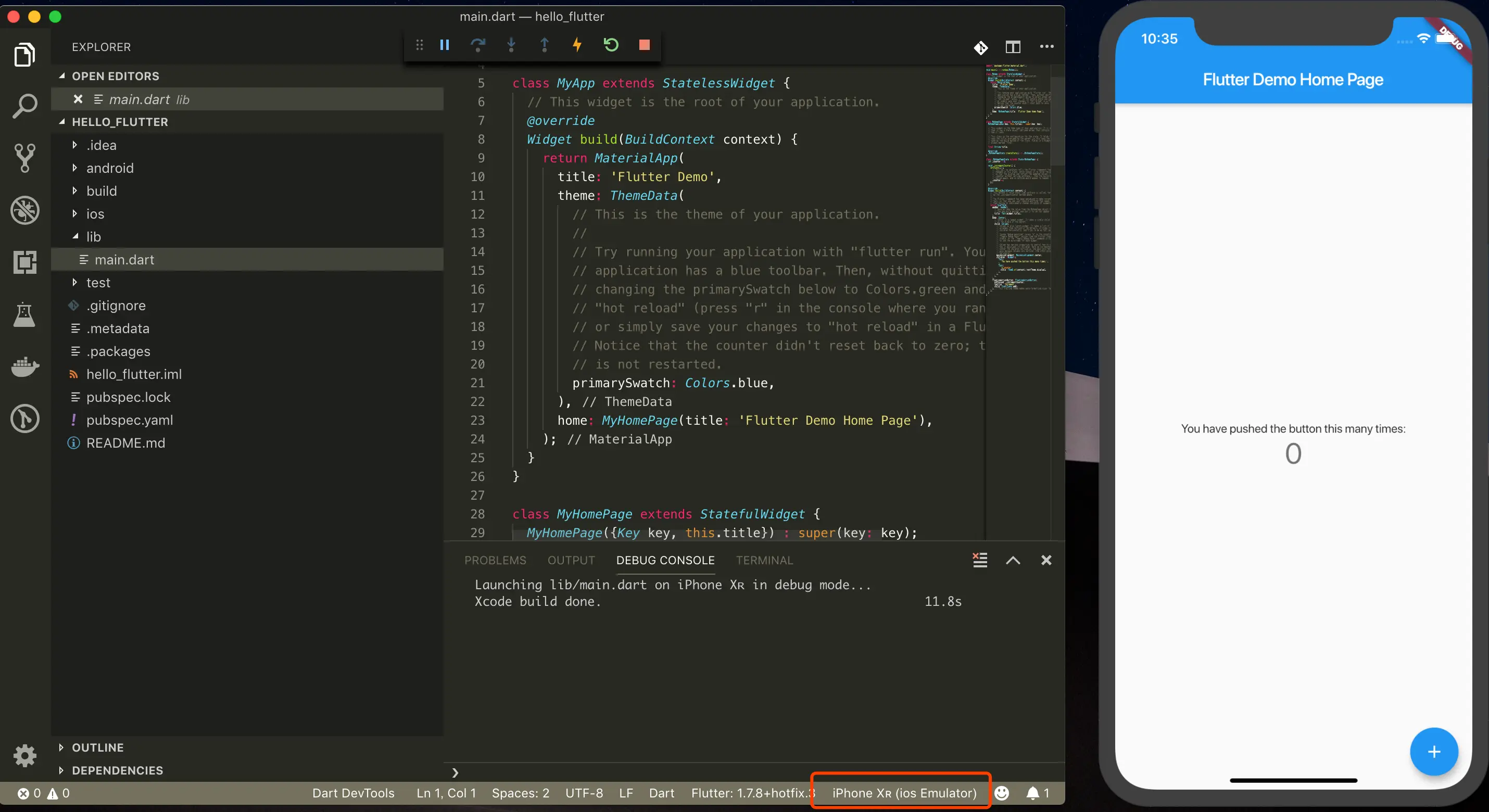Open the Docker icon in the activity bar
The height and width of the screenshot is (812, 1489).
[24, 366]
